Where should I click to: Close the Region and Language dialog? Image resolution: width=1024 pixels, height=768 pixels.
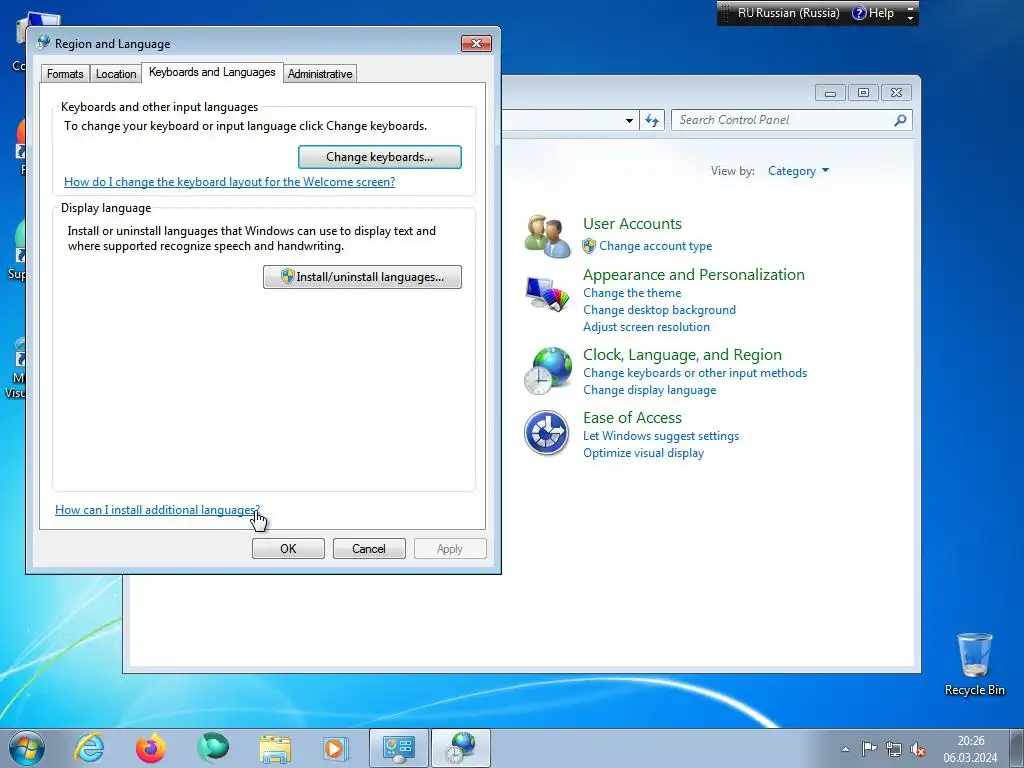pyautogui.click(x=476, y=43)
